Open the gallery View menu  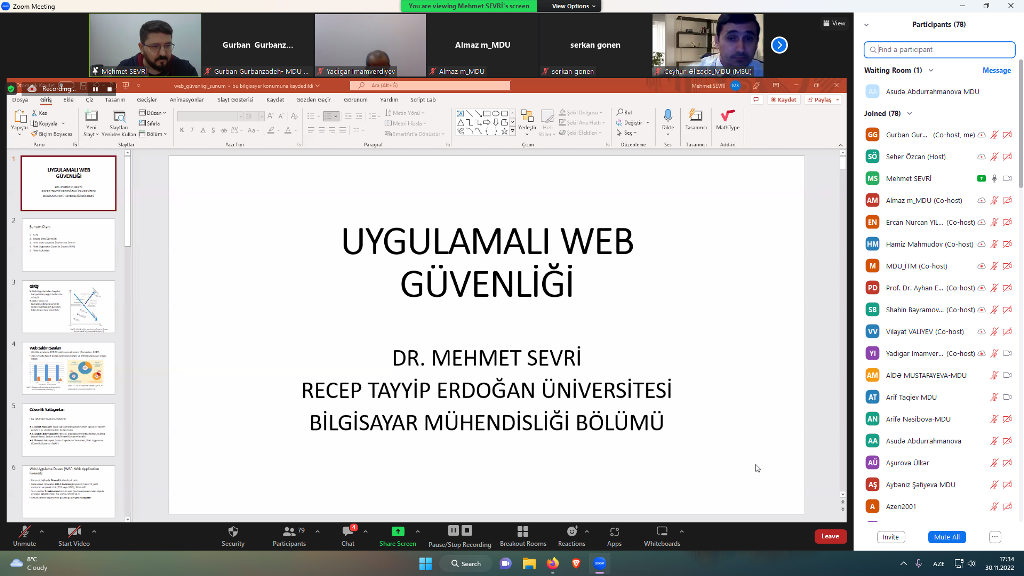[x=836, y=23]
